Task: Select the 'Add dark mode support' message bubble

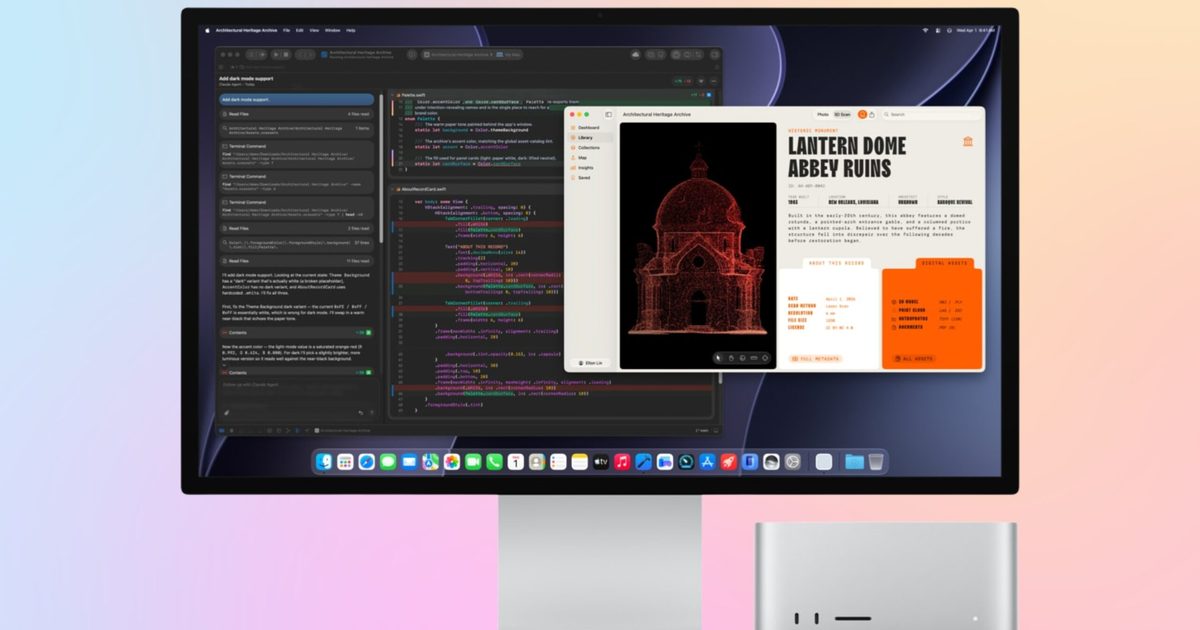Action: (x=297, y=100)
